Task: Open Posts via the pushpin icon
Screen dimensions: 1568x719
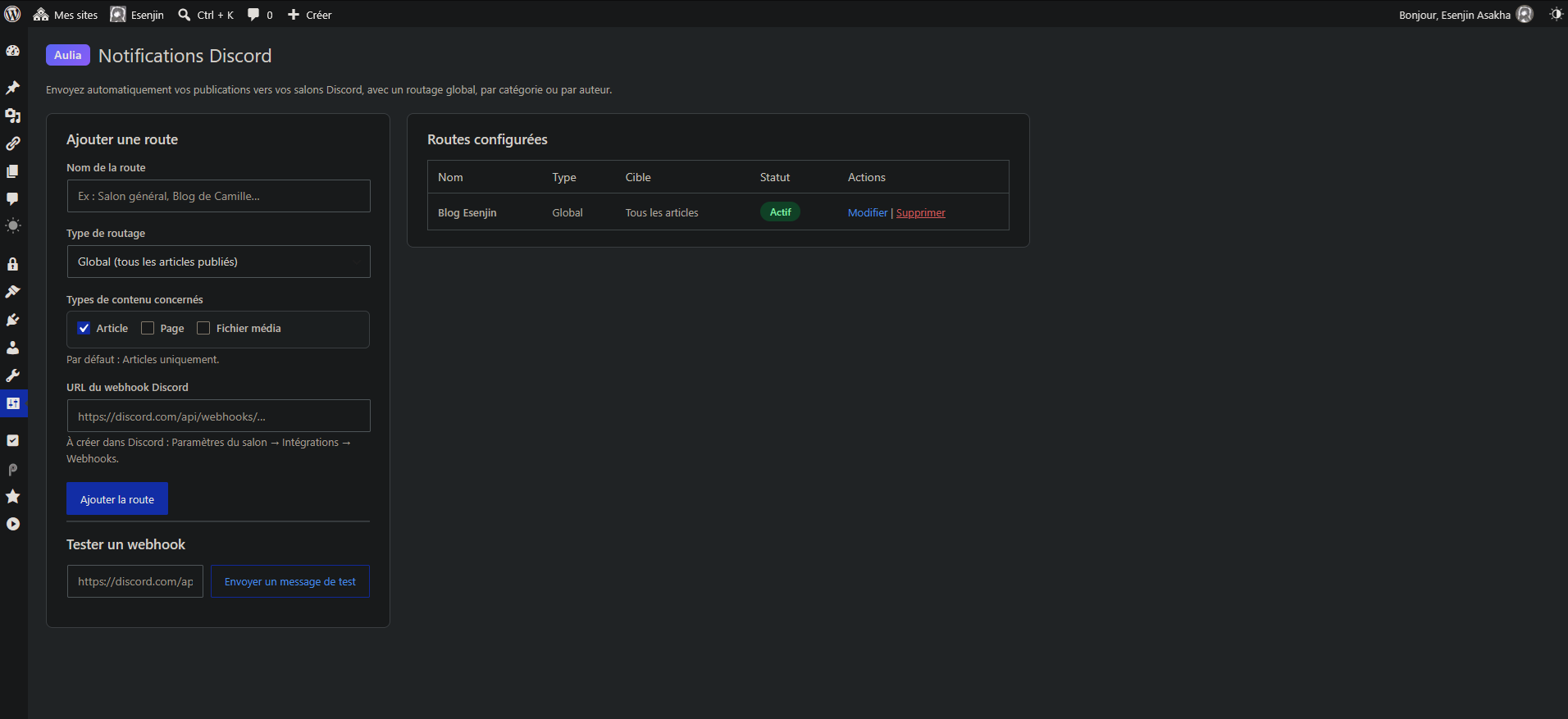Action: click(13, 88)
